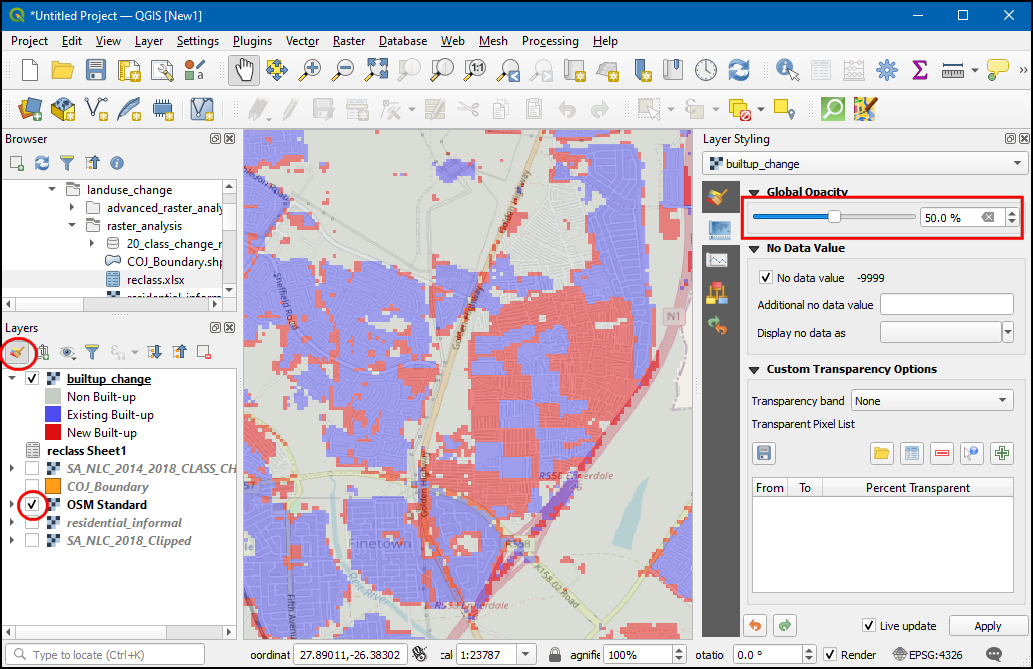Open Layer Styling panel with paintbrush icon
1033x669 pixels.
(x=16, y=352)
